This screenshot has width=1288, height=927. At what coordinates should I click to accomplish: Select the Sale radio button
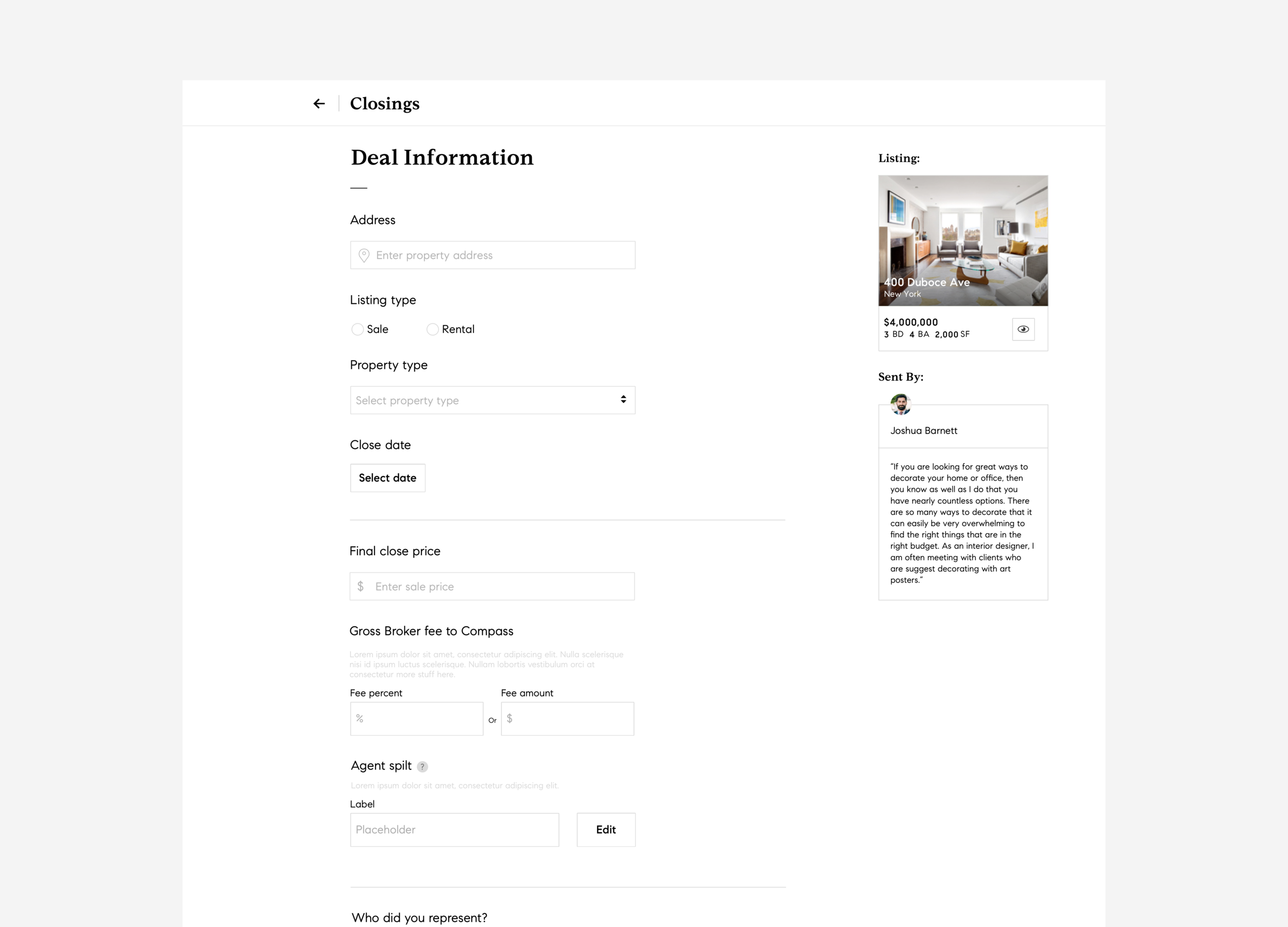357,329
